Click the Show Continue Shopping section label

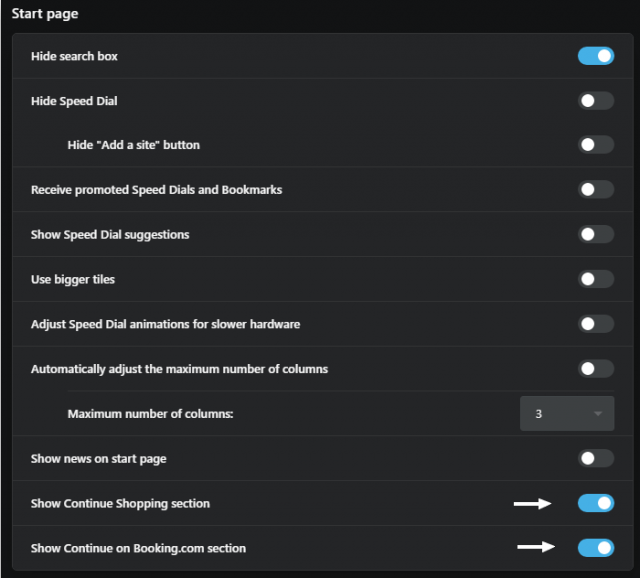120,504
